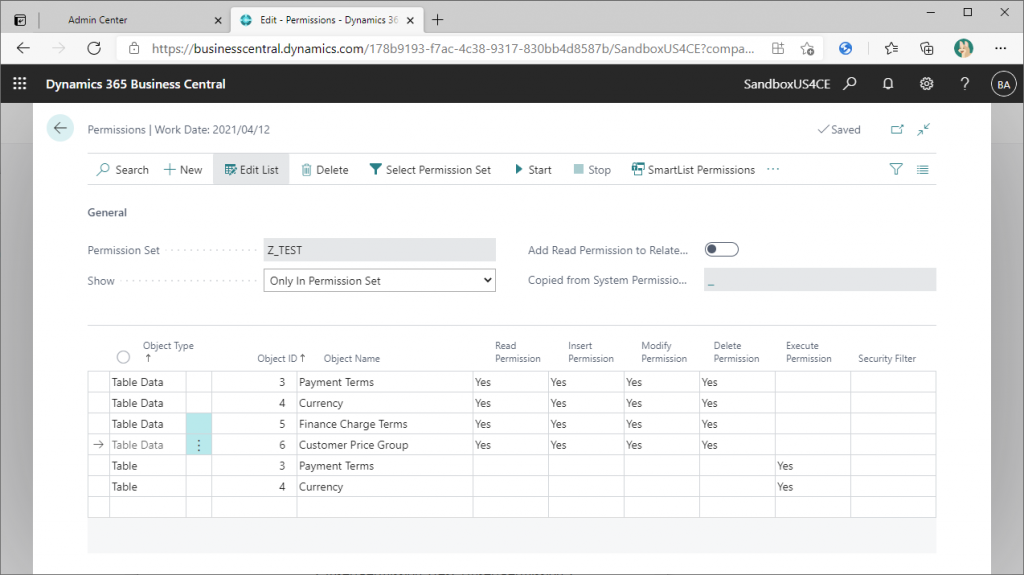View site information lock icon
The width and height of the screenshot is (1024, 575).
tap(134, 48)
